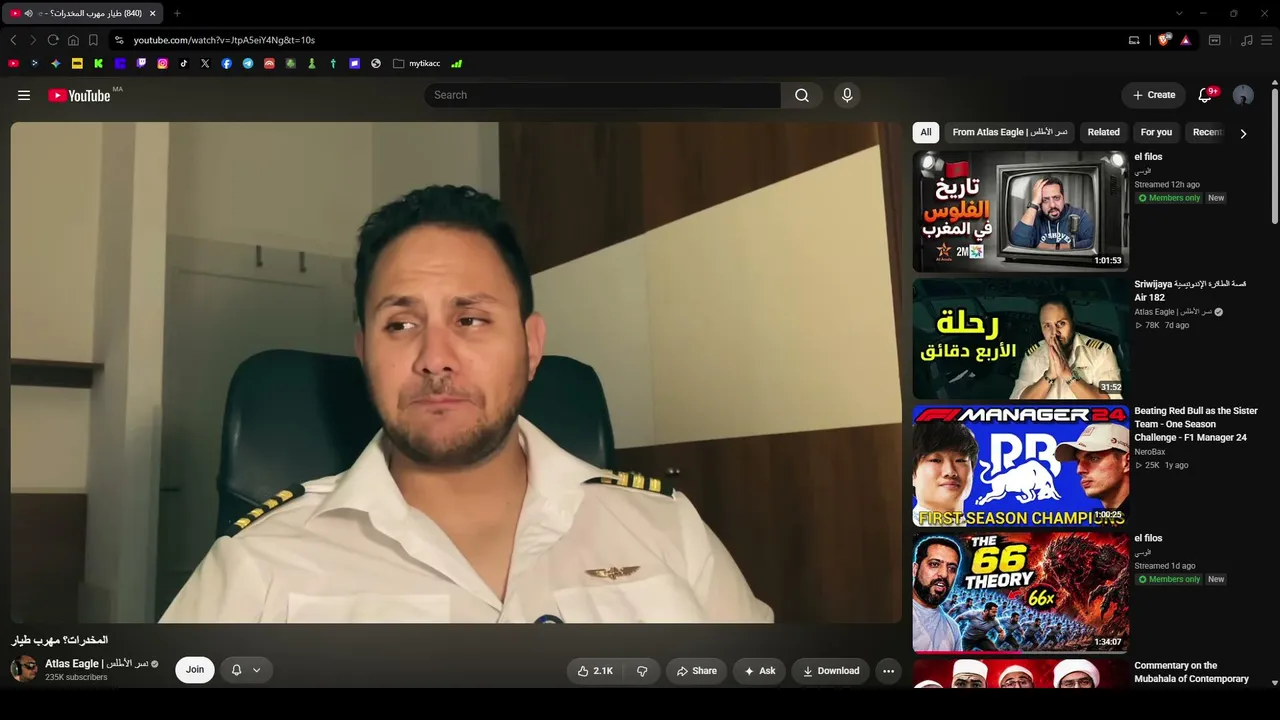Viewport: 1280px width, 720px height.
Task: Open the Twitch bookmark
Action: pos(141,63)
